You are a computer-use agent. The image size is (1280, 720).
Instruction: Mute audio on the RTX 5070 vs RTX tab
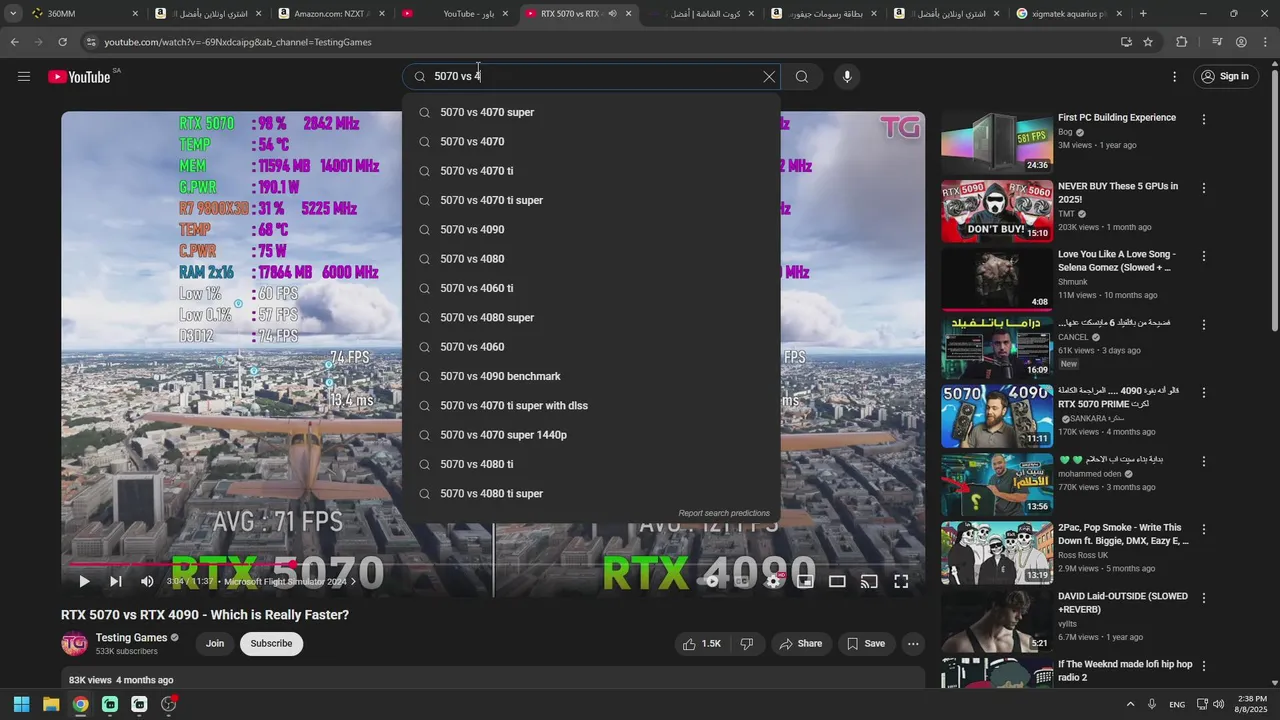[x=612, y=14]
